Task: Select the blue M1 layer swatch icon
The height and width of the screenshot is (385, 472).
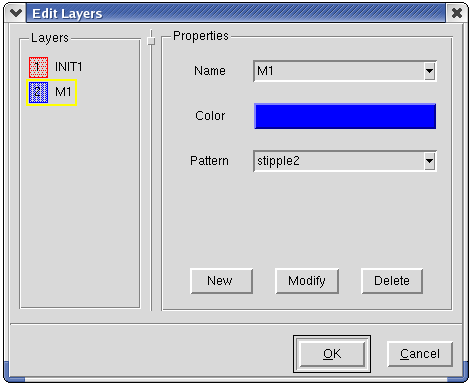Action: (x=38, y=92)
